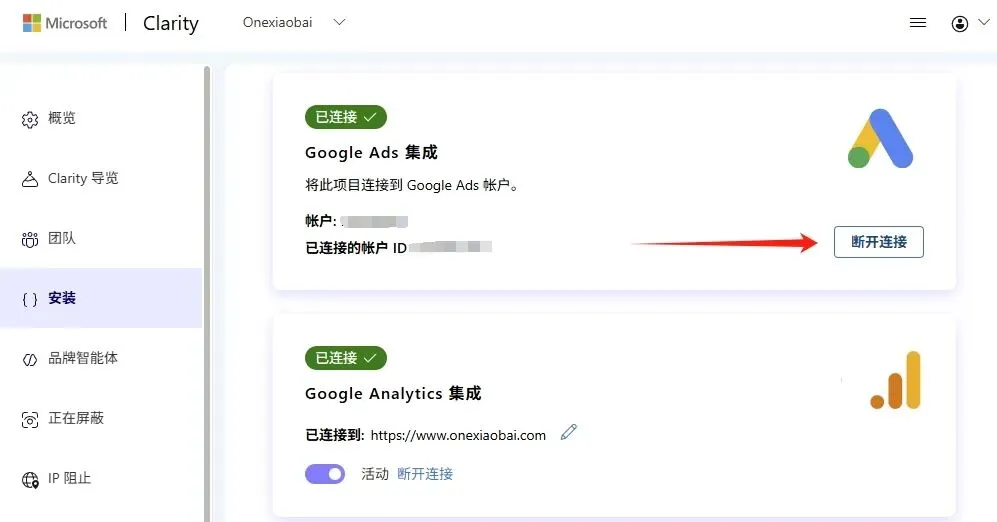The height and width of the screenshot is (522, 997).
Task: Click the 已连接的帐户 ID label
Action: click(356, 247)
